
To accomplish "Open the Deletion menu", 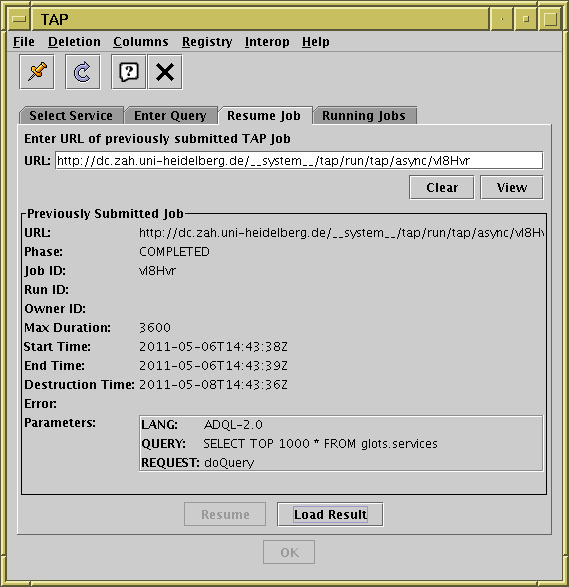I will click(74, 42).
